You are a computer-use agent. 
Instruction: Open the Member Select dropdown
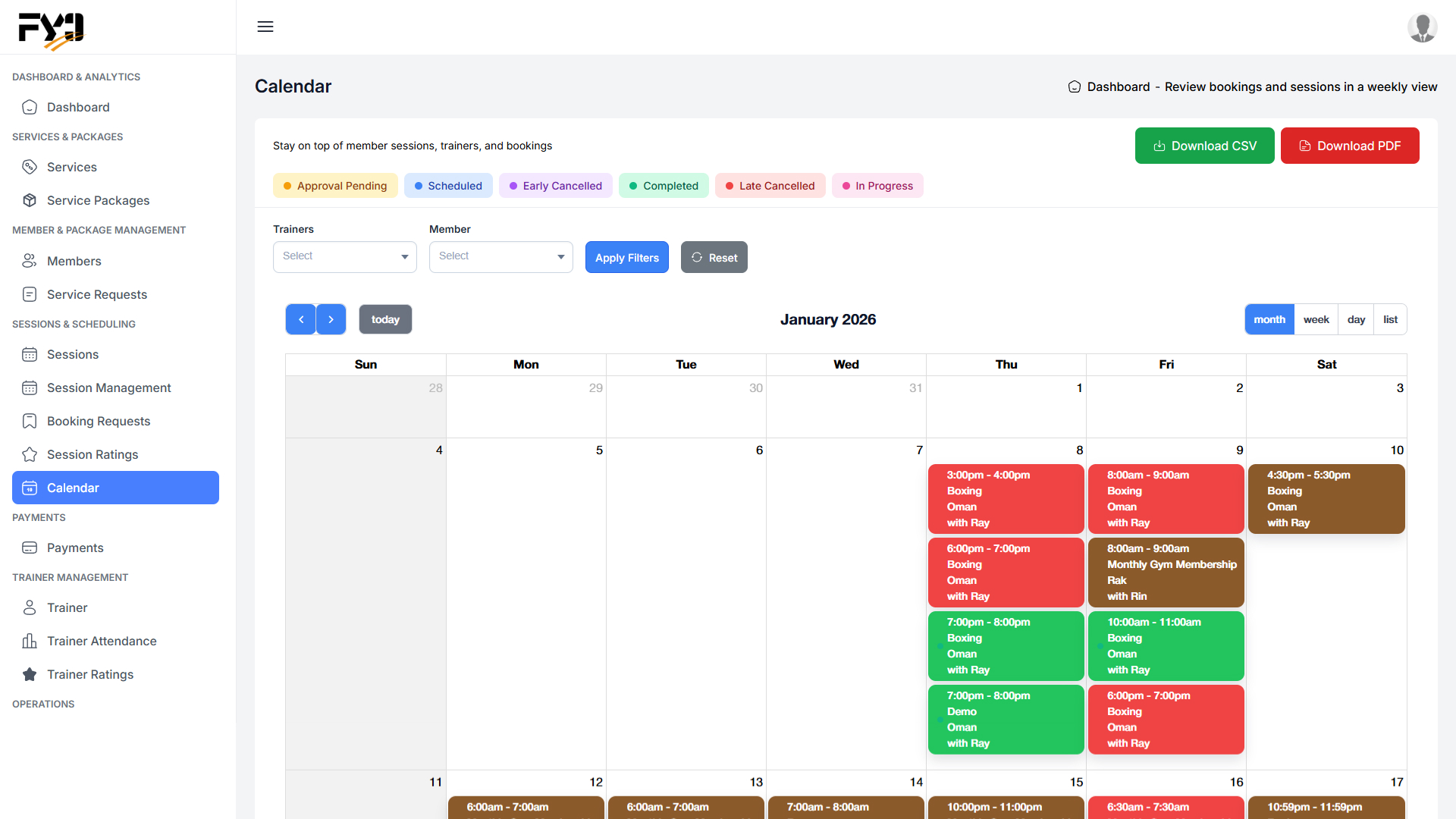point(500,256)
